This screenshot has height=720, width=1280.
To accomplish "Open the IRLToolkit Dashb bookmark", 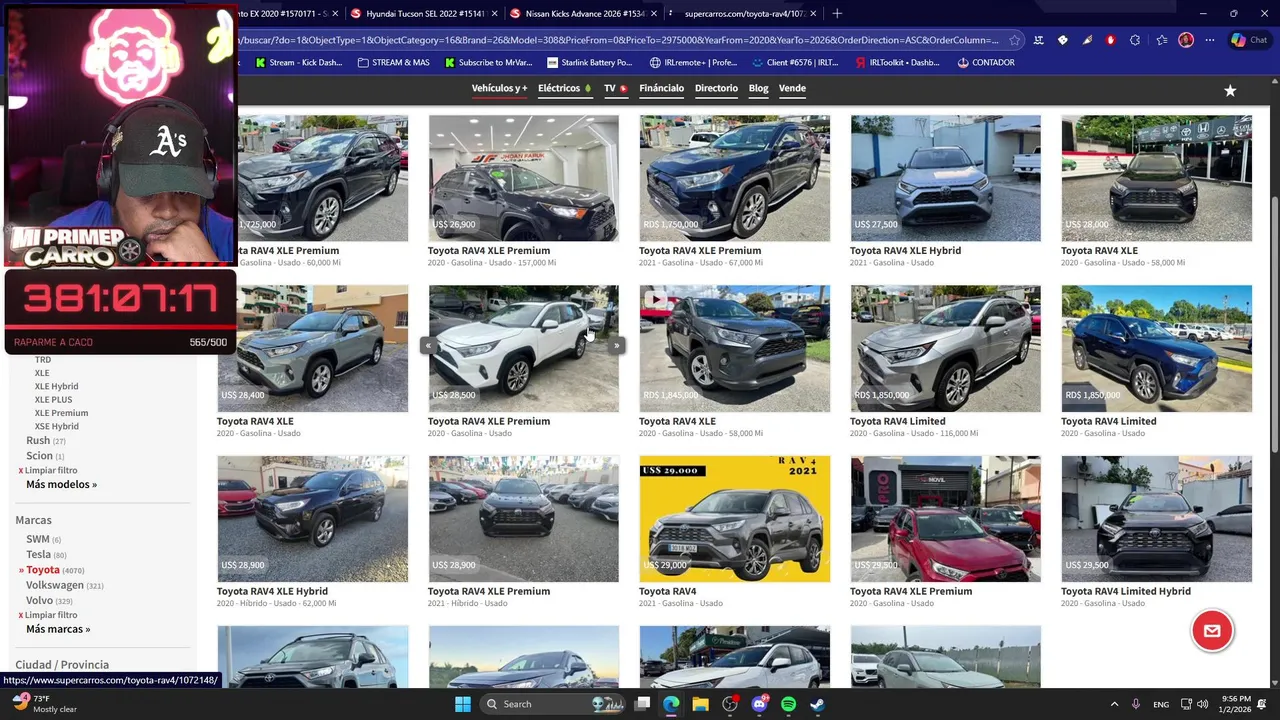I will coord(897,62).
